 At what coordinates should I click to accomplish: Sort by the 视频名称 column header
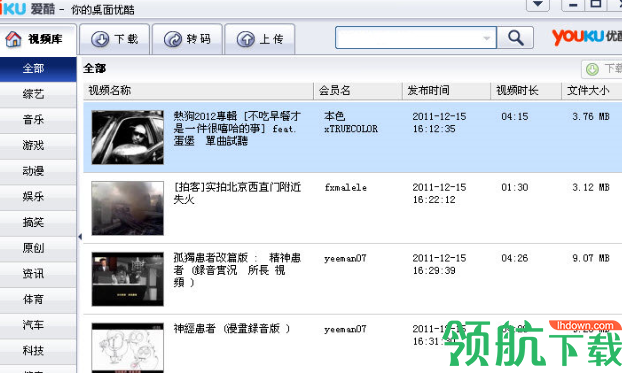coord(198,90)
